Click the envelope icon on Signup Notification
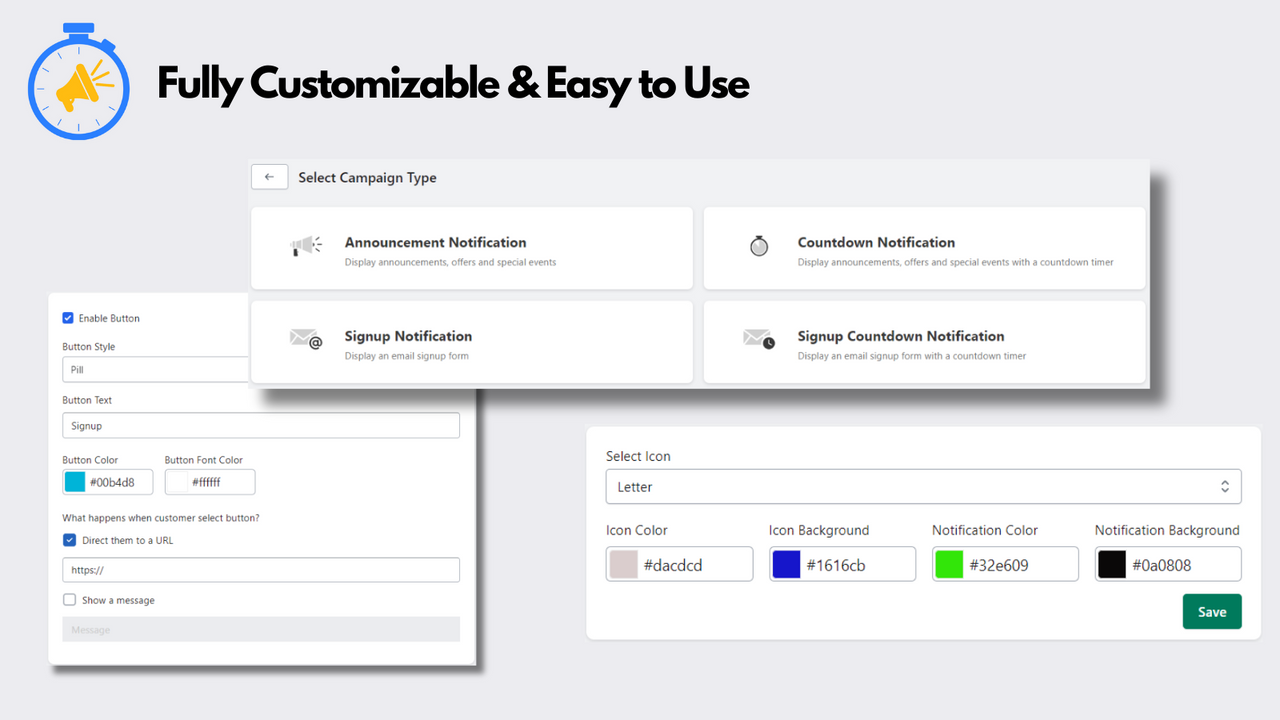The height and width of the screenshot is (720, 1280). [x=306, y=340]
